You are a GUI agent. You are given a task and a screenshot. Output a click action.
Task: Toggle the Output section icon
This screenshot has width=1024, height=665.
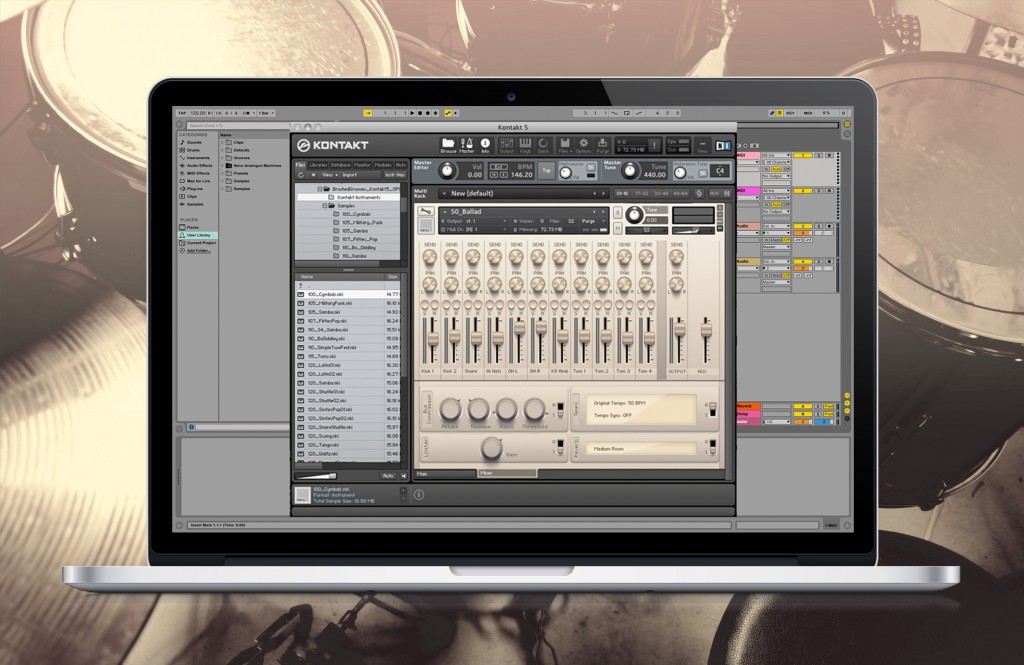[505, 143]
